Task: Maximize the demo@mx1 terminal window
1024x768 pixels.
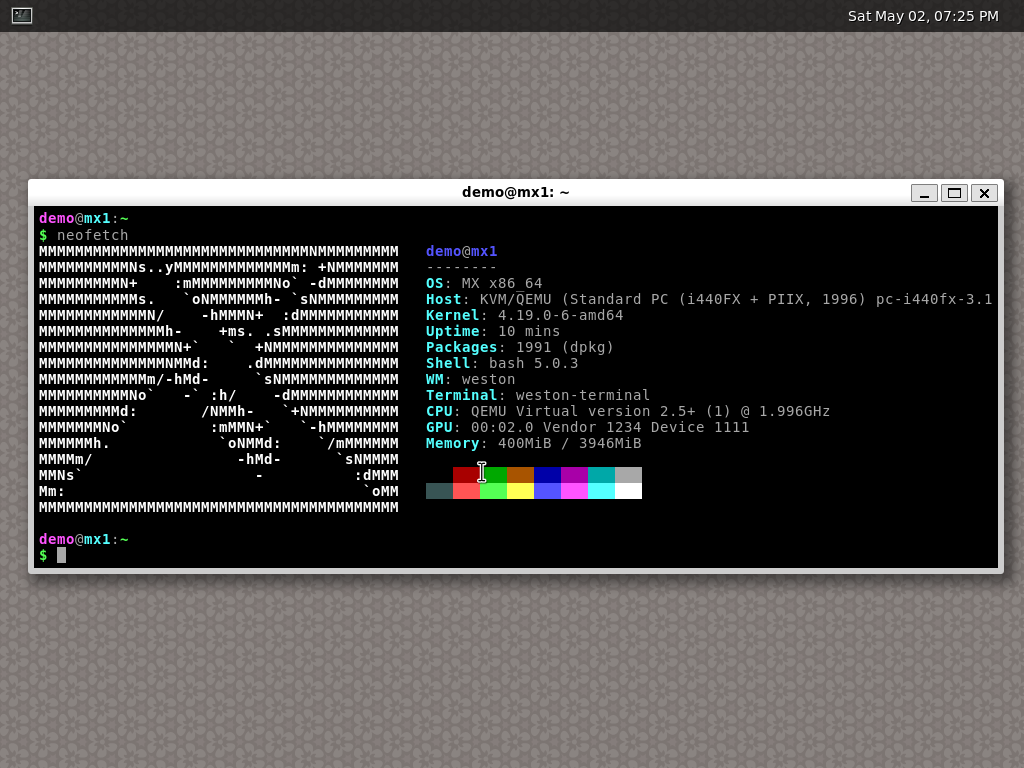Action: pos(954,193)
